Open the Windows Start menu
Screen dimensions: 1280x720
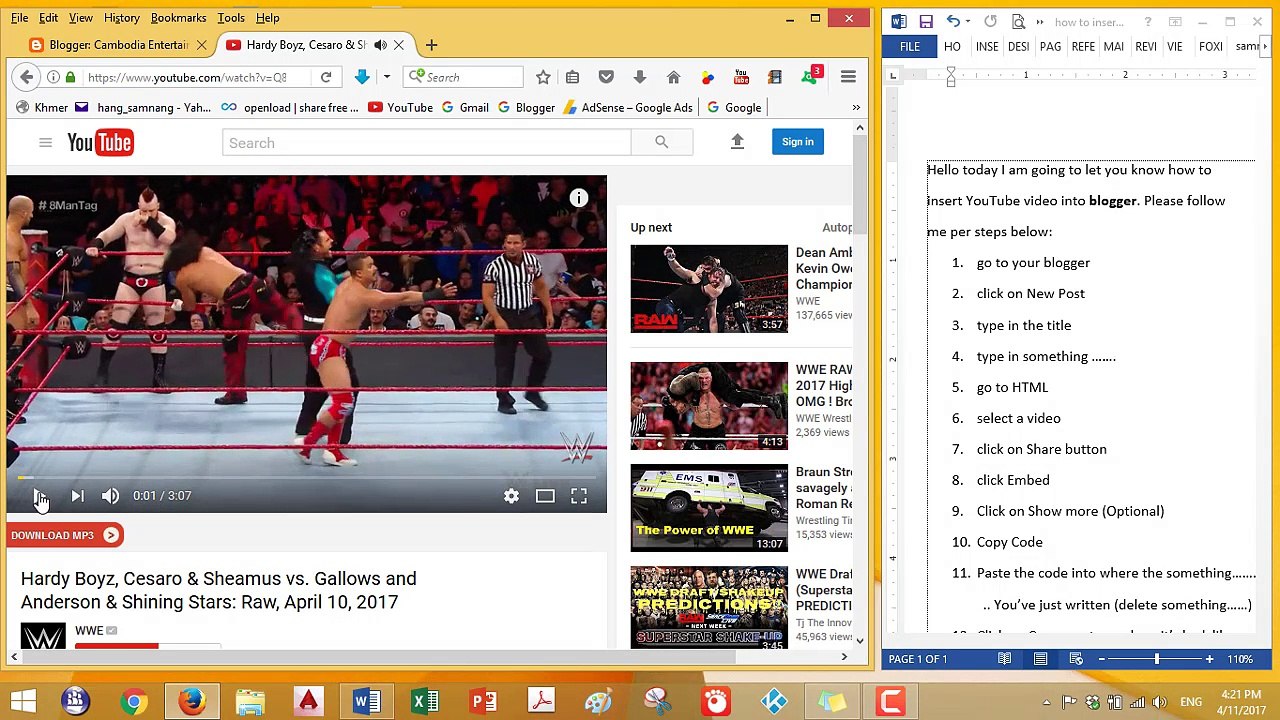[24, 701]
